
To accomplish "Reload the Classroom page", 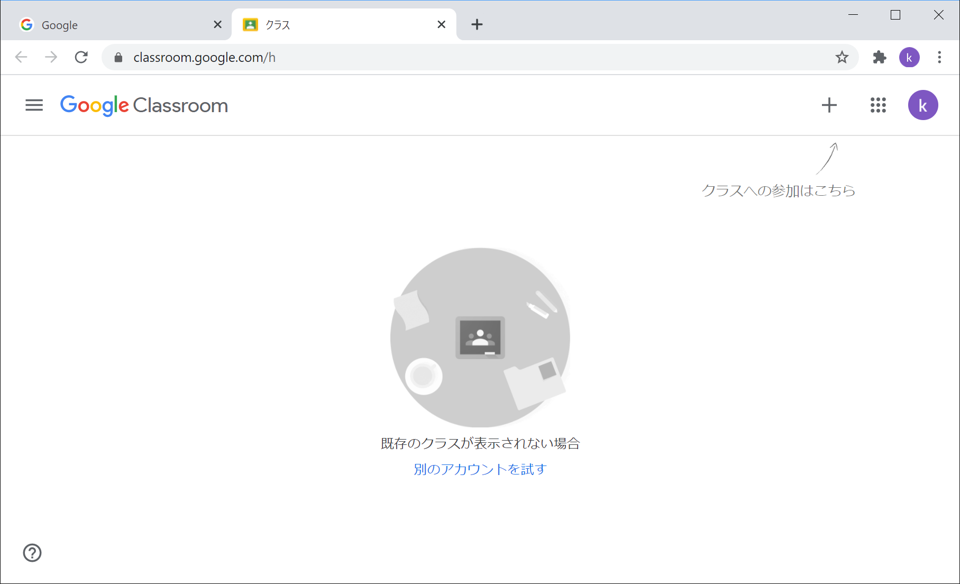I will (81, 57).
